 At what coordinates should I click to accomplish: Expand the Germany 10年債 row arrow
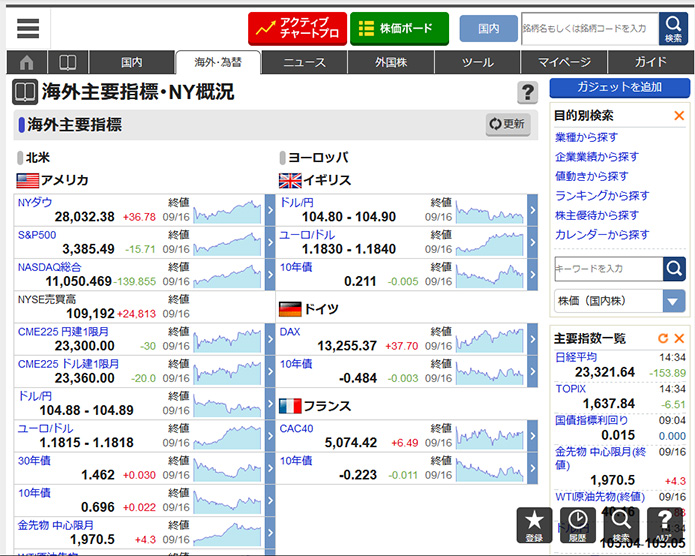pyautogui.click(x=533, y=372)
